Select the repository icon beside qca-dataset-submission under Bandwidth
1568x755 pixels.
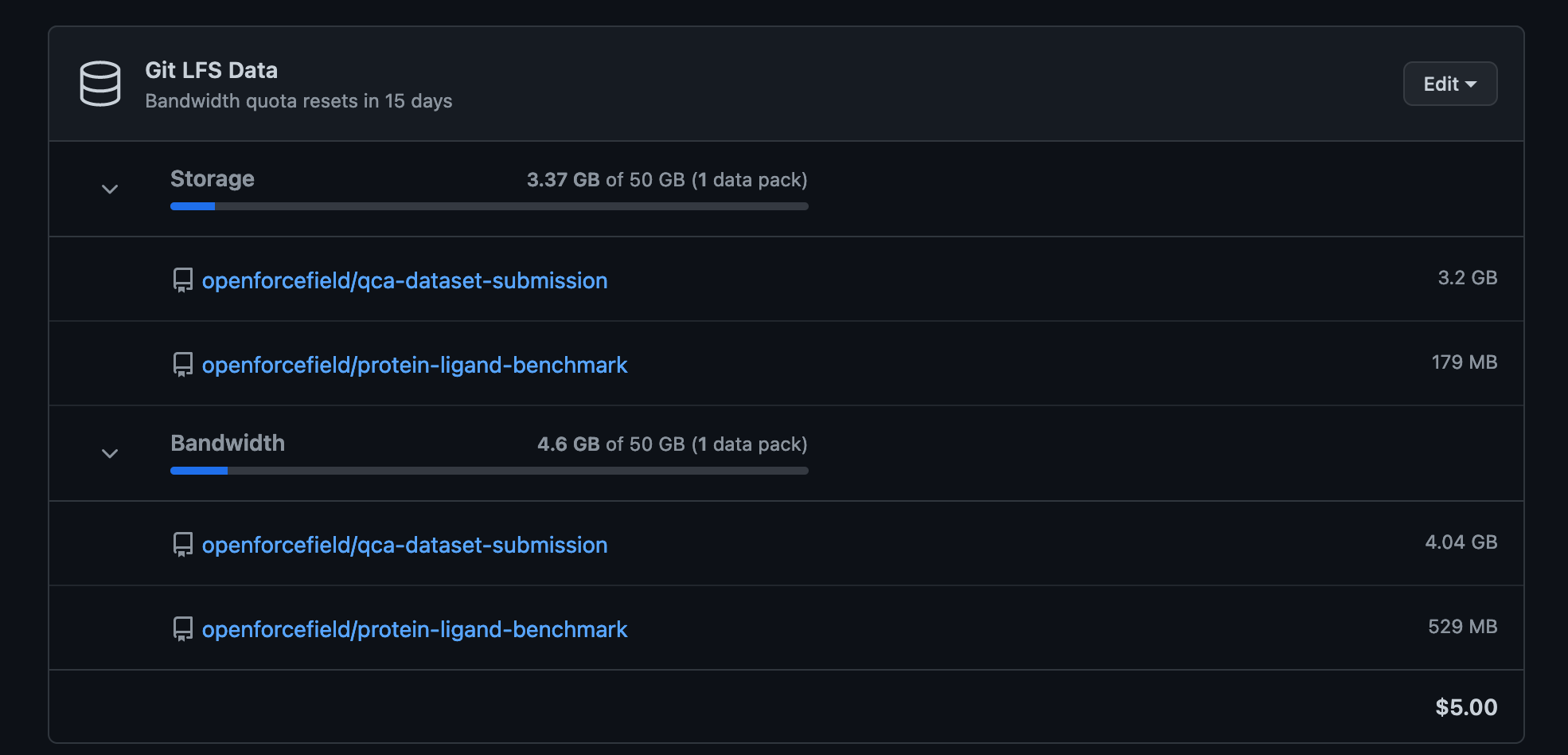pos(184,545)
